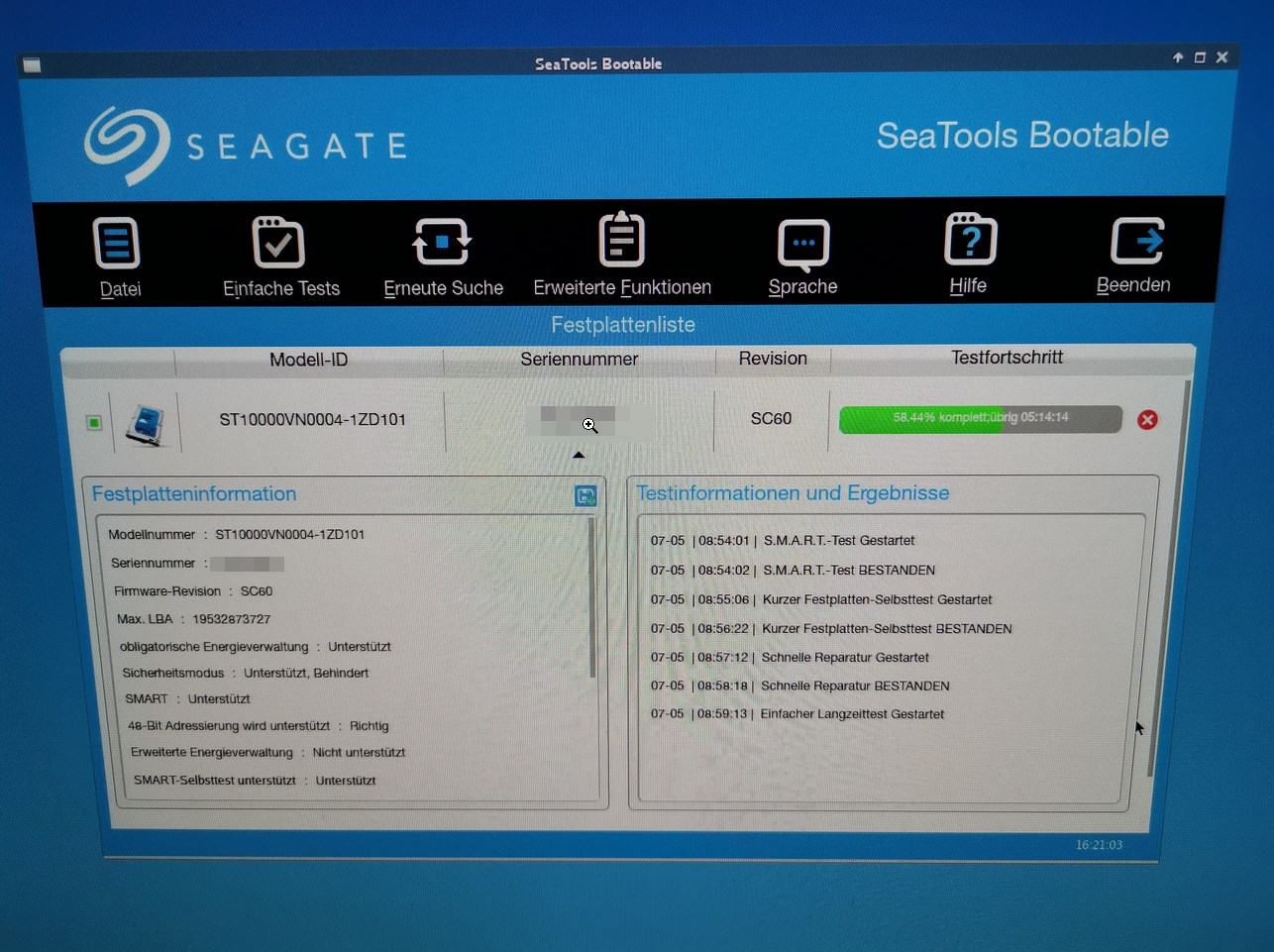Click the green test progress bar

980,419
